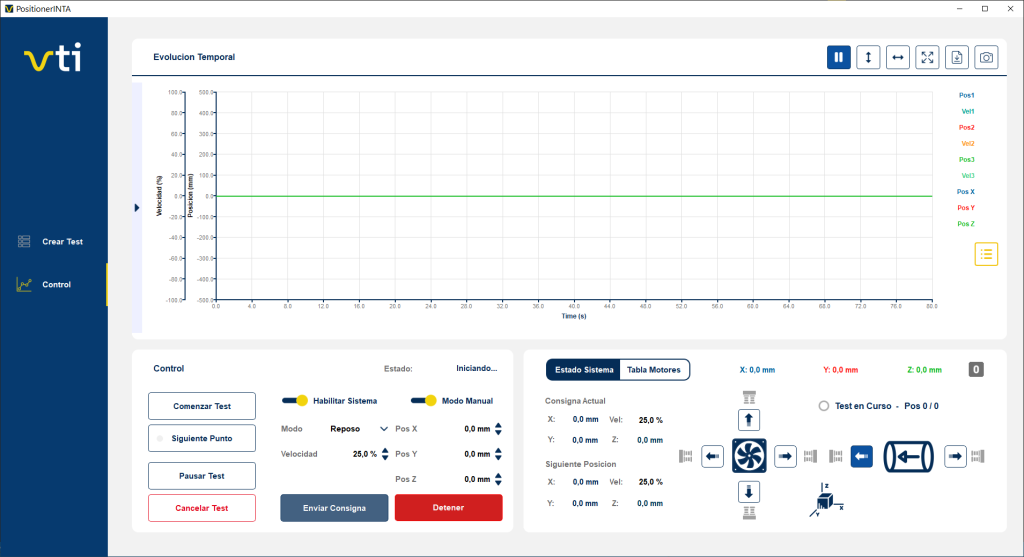Image resolution: width=1024 pixels, height=557 pixels.
Task: Select the Test en Curso radio button
Action: (x=824, y=406)
